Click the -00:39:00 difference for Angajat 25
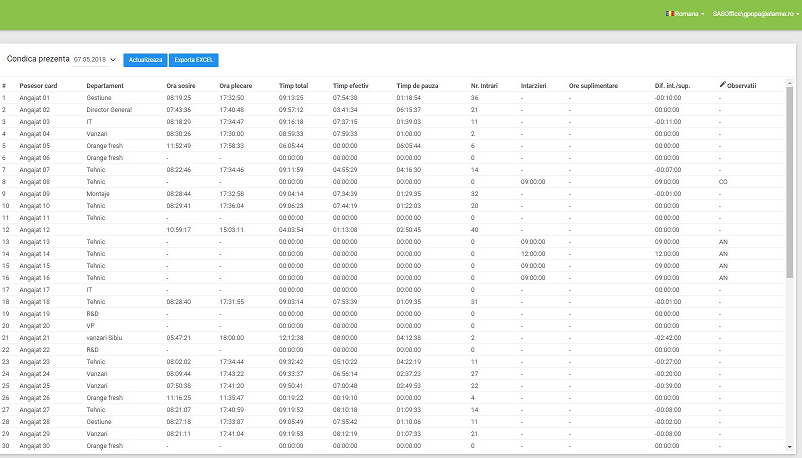The height and width of the screenshot is (458, 802). (668, 386)
